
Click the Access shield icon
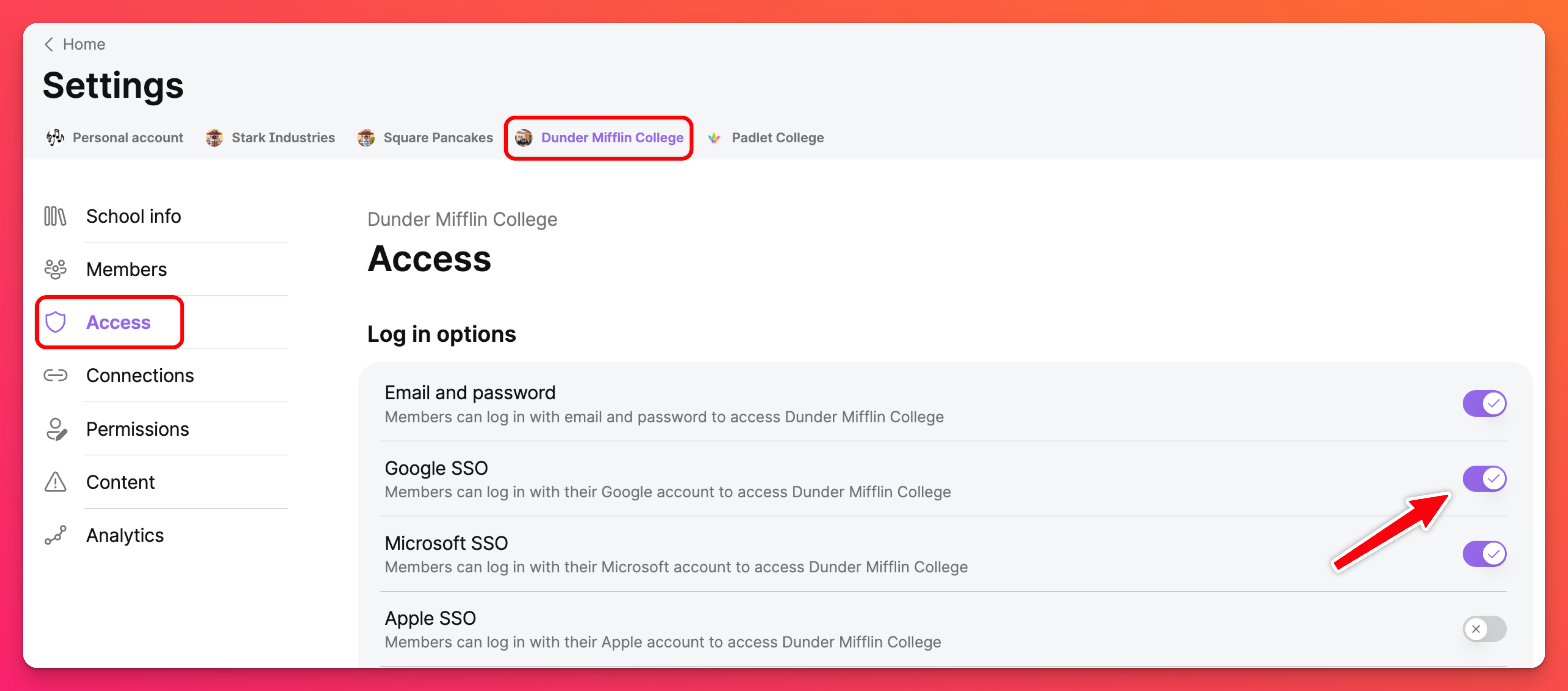point(56,322)
